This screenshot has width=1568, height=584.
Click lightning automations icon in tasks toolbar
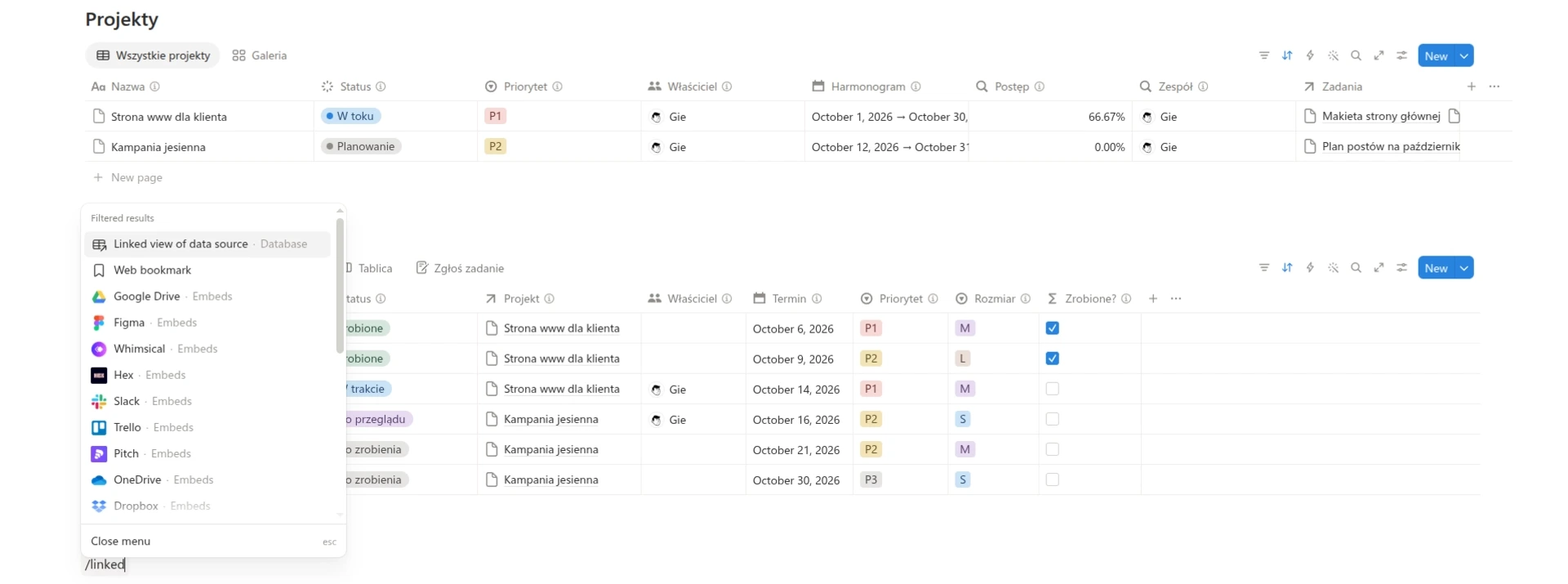(x=1310, y=268)
